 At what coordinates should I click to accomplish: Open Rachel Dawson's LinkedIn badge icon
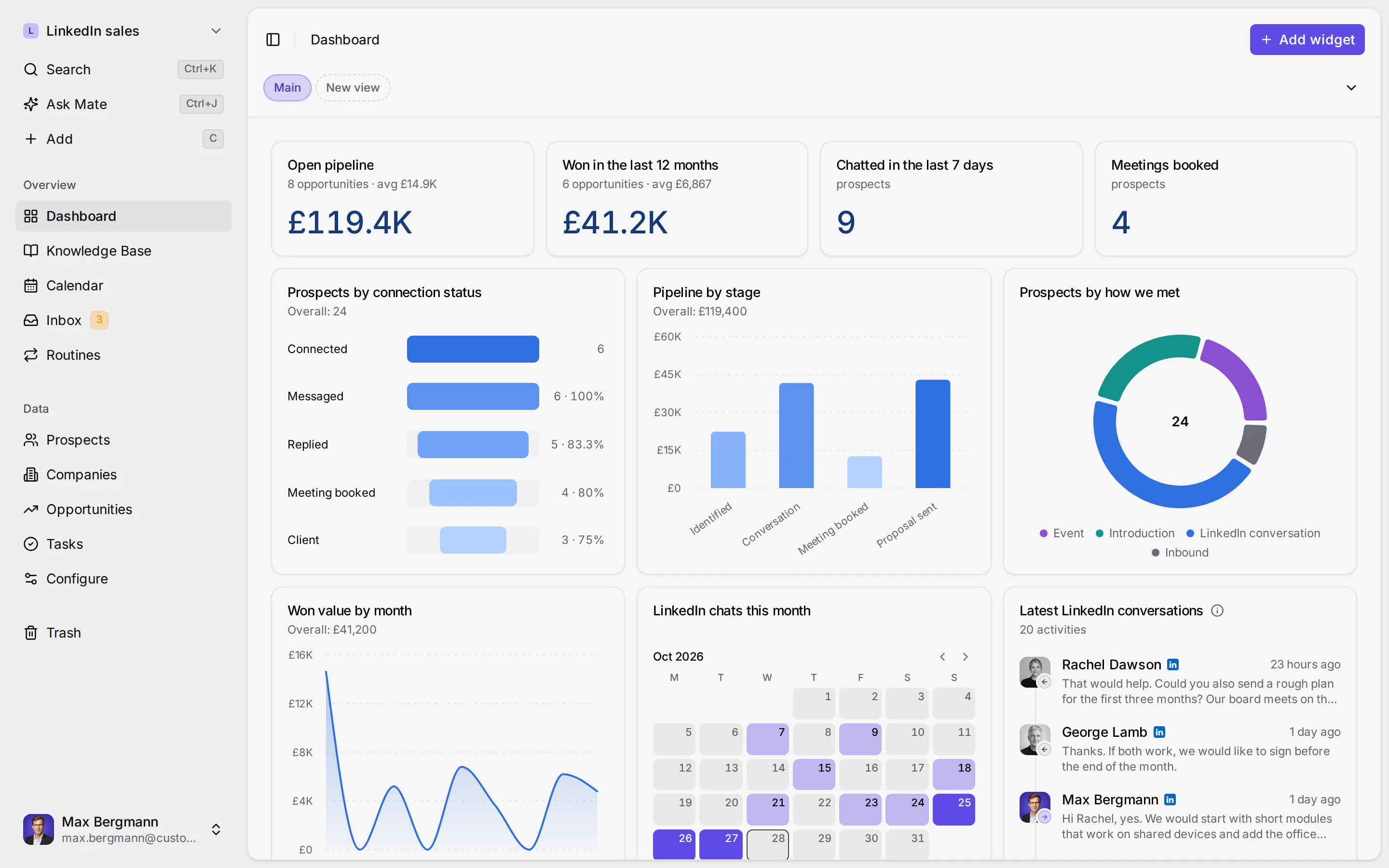coord(1172,665)
